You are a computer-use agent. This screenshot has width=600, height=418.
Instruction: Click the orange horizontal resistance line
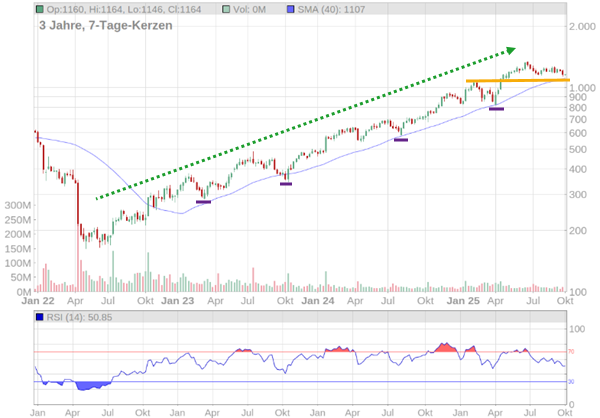pos(517,80)
